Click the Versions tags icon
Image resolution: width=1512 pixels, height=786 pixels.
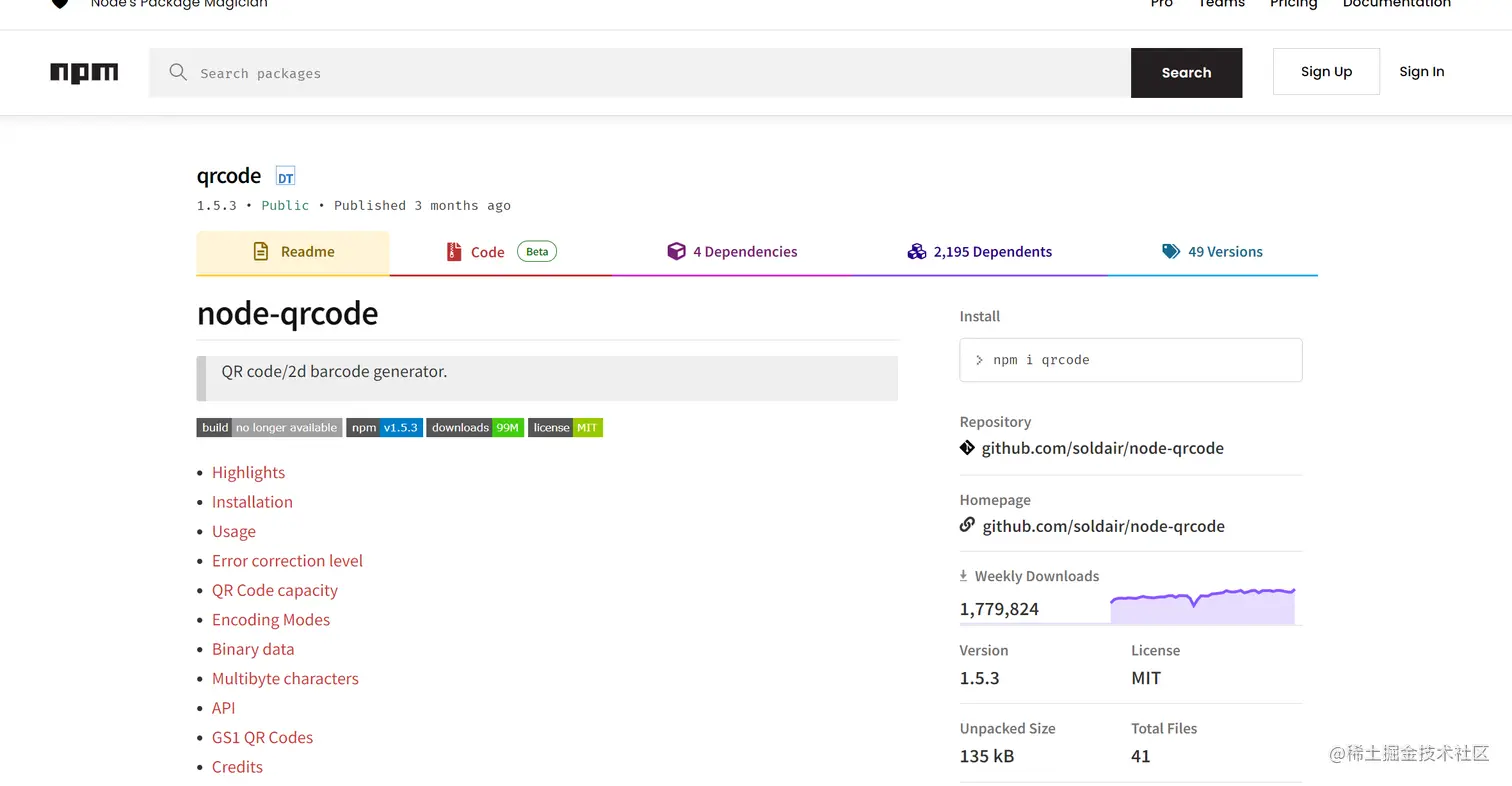pyautogui.click(x=1171, y=251)
